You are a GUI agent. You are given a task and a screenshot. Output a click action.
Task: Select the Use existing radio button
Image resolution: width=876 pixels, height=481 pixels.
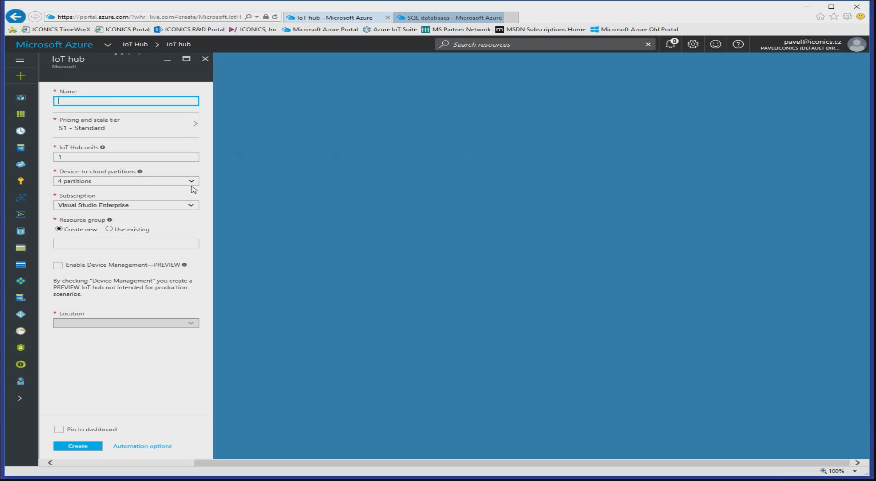coord(109,229)
